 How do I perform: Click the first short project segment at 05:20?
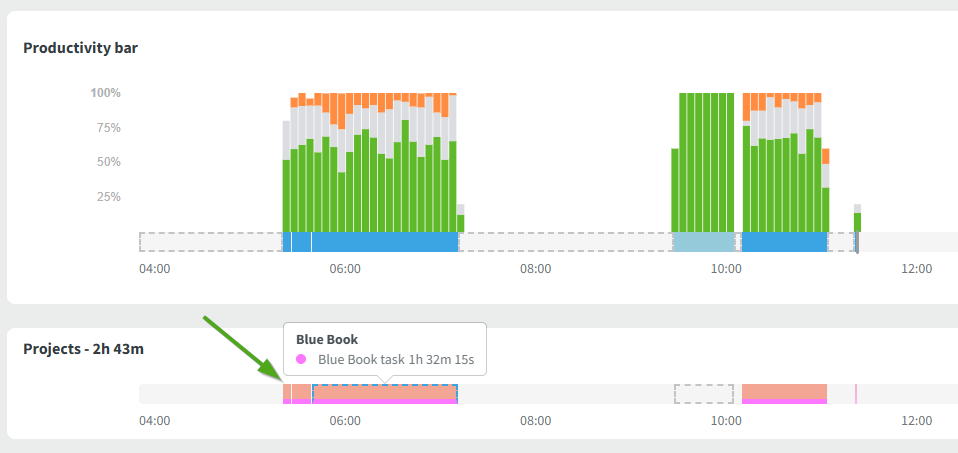coord(297,393)
